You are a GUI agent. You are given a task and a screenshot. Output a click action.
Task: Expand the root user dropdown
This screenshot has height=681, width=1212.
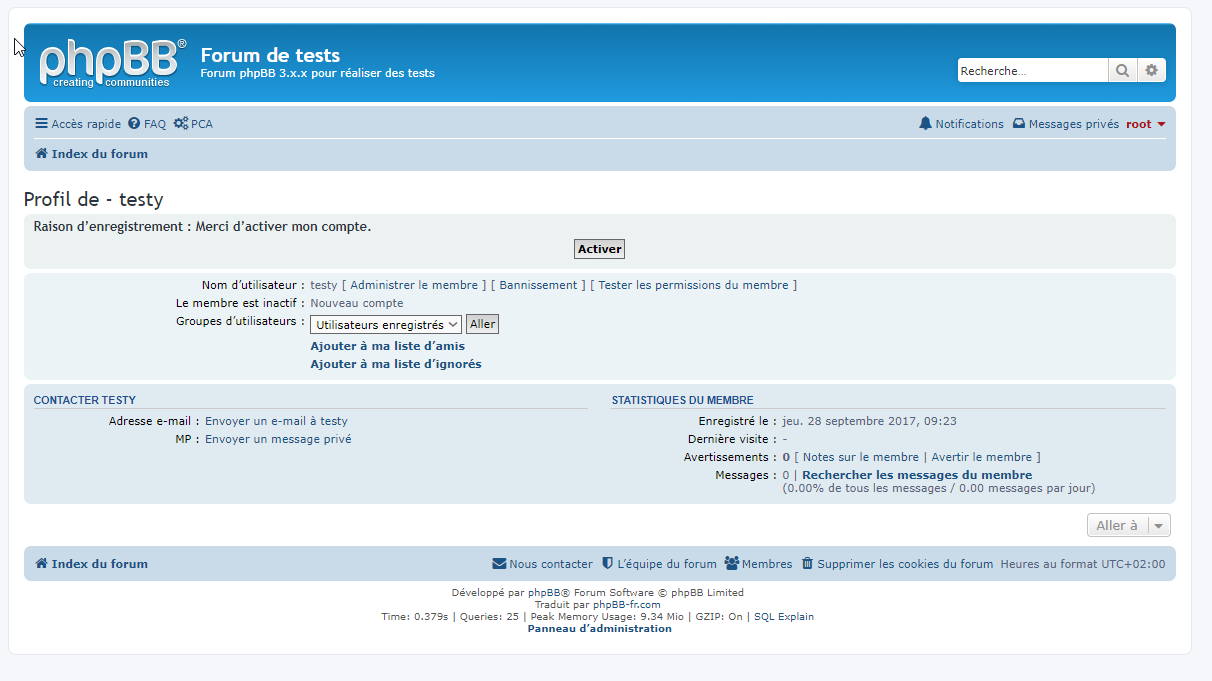(x=1146, y=124)
